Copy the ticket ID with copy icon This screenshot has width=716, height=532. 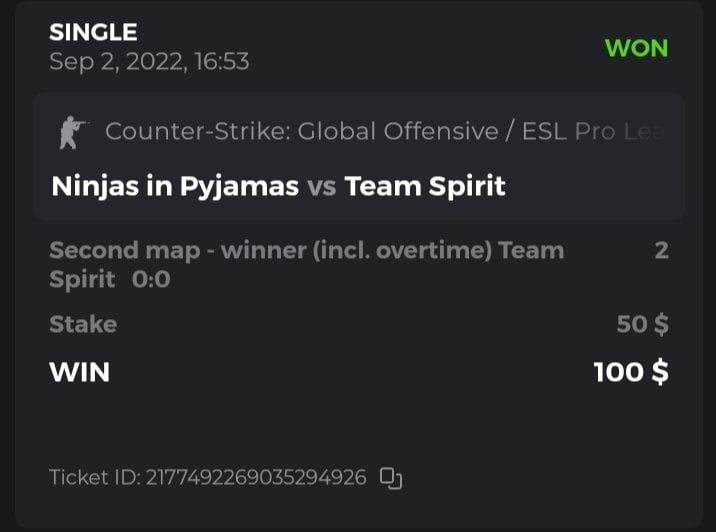point(391,478)
